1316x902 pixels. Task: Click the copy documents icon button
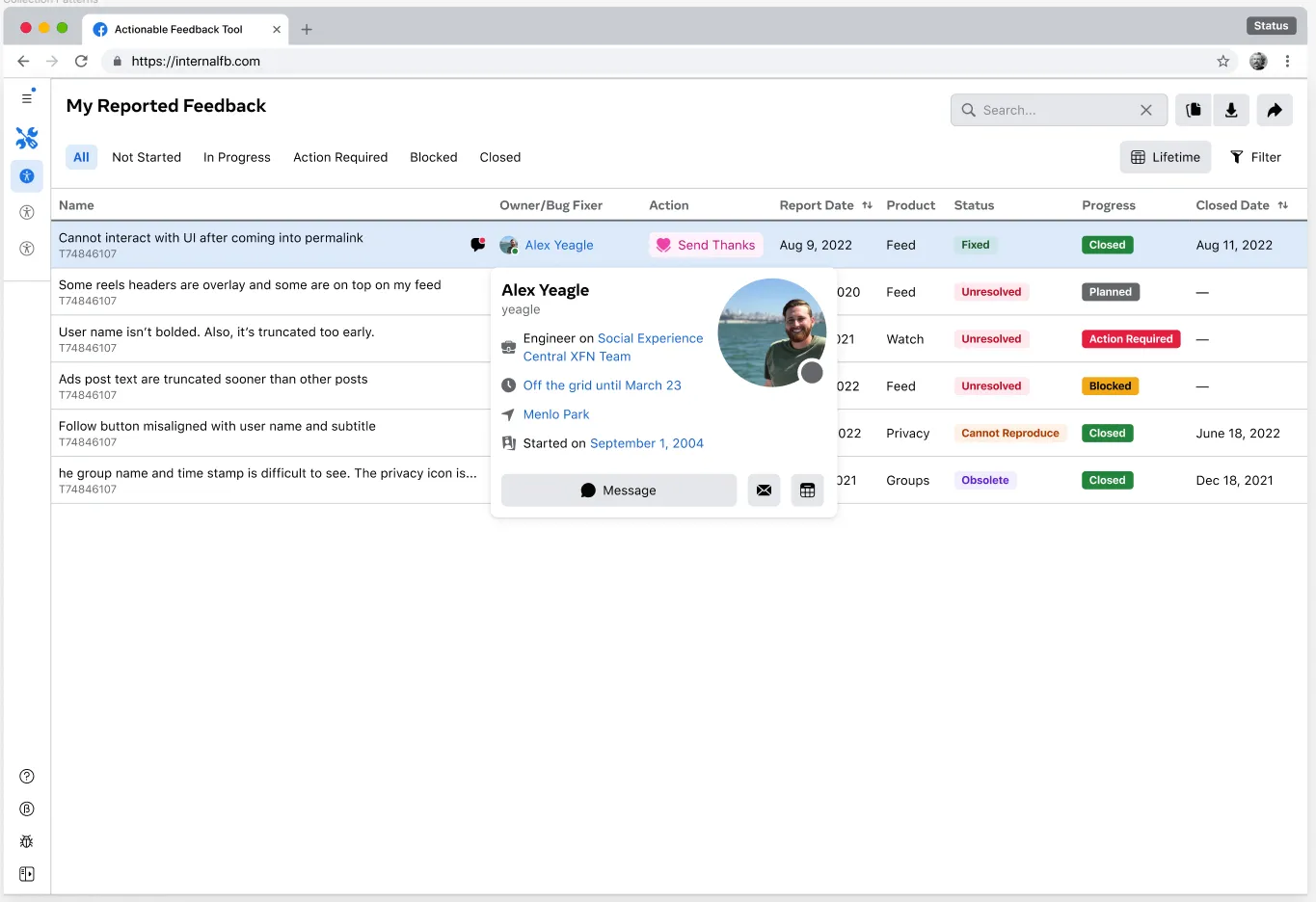click(x=1194, y=110)
